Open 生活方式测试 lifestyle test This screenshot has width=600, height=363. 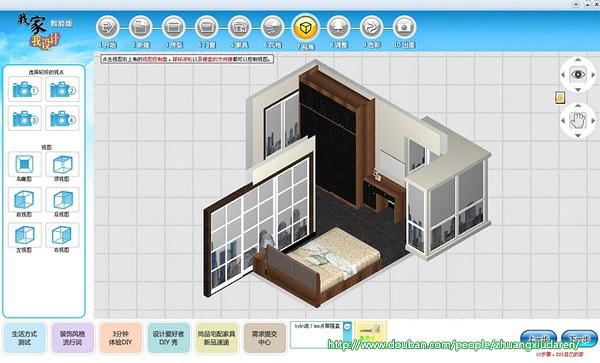tap(24, 338)
